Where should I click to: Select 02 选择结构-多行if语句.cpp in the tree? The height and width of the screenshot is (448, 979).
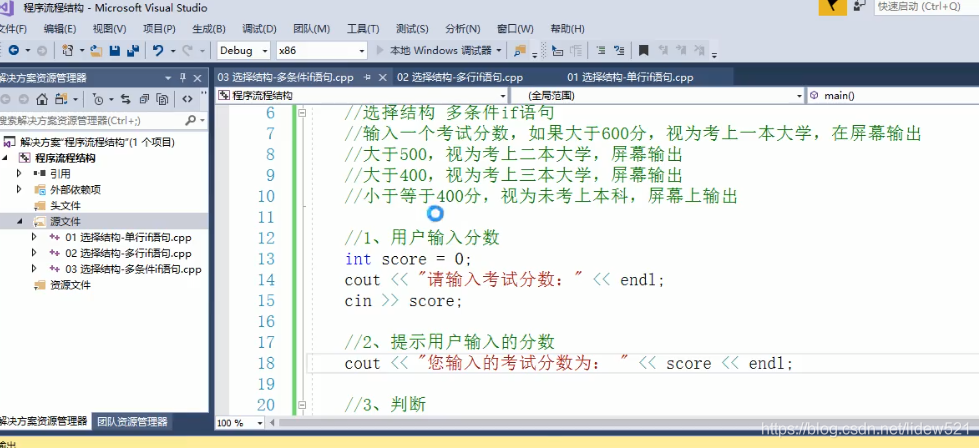(x=128, y=253)
